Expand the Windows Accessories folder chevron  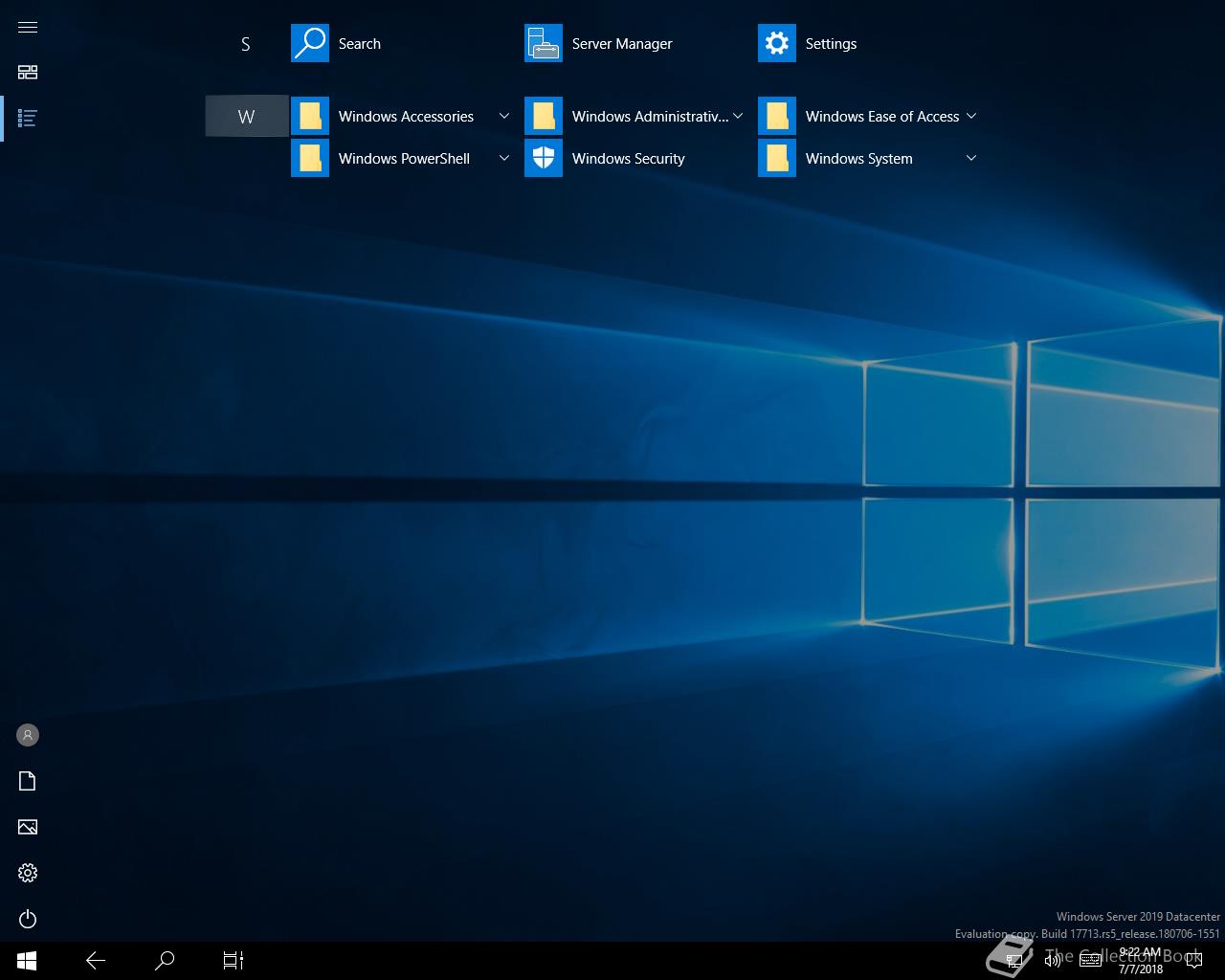click(504, 117)
